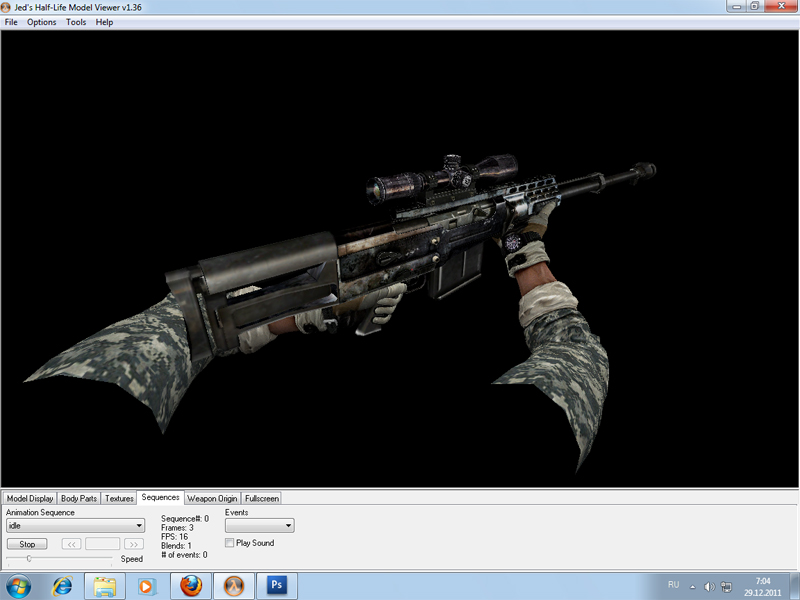Click the volume speaker tray icon
This screenshot has height=600, width=800.
[709, 587]
